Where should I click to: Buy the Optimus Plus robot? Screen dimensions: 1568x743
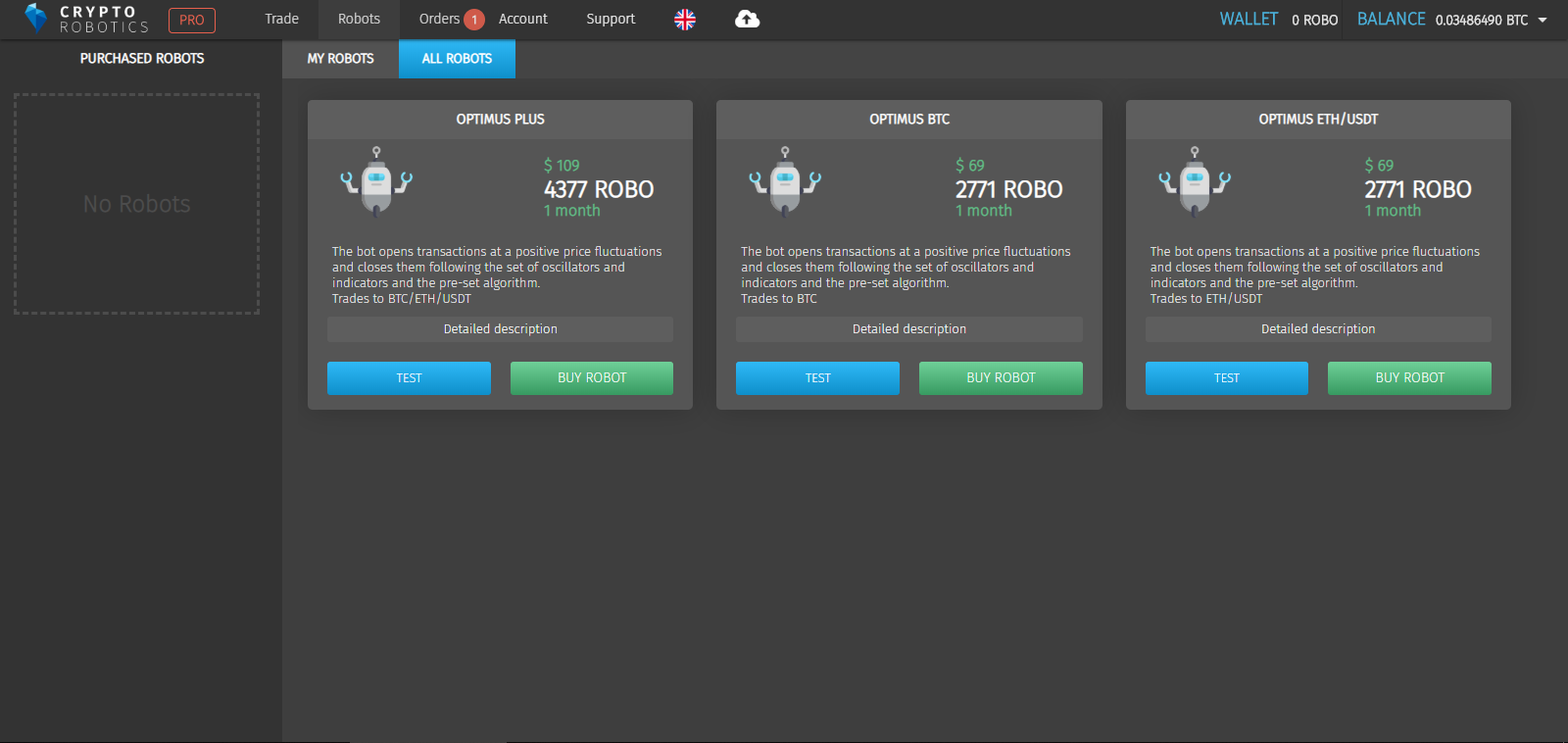(592, 378)
